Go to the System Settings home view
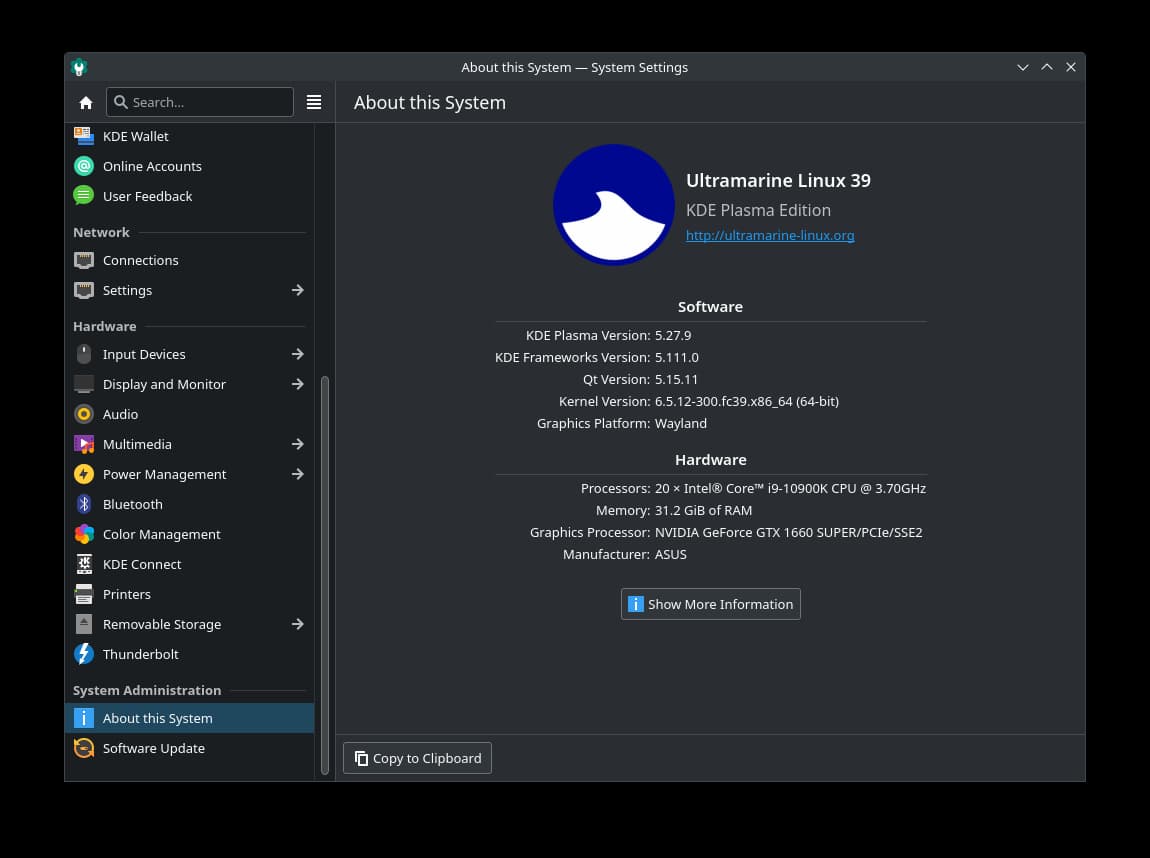Image resolution: width=1150 pixels, height=858 pixels. pos(86,103)
